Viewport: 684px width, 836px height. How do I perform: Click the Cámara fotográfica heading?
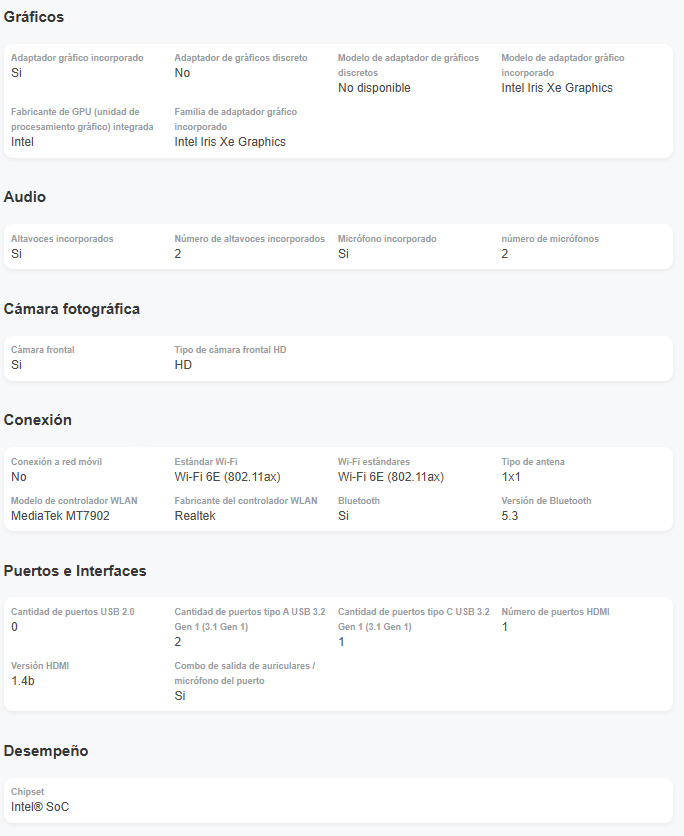pos(71,309)
